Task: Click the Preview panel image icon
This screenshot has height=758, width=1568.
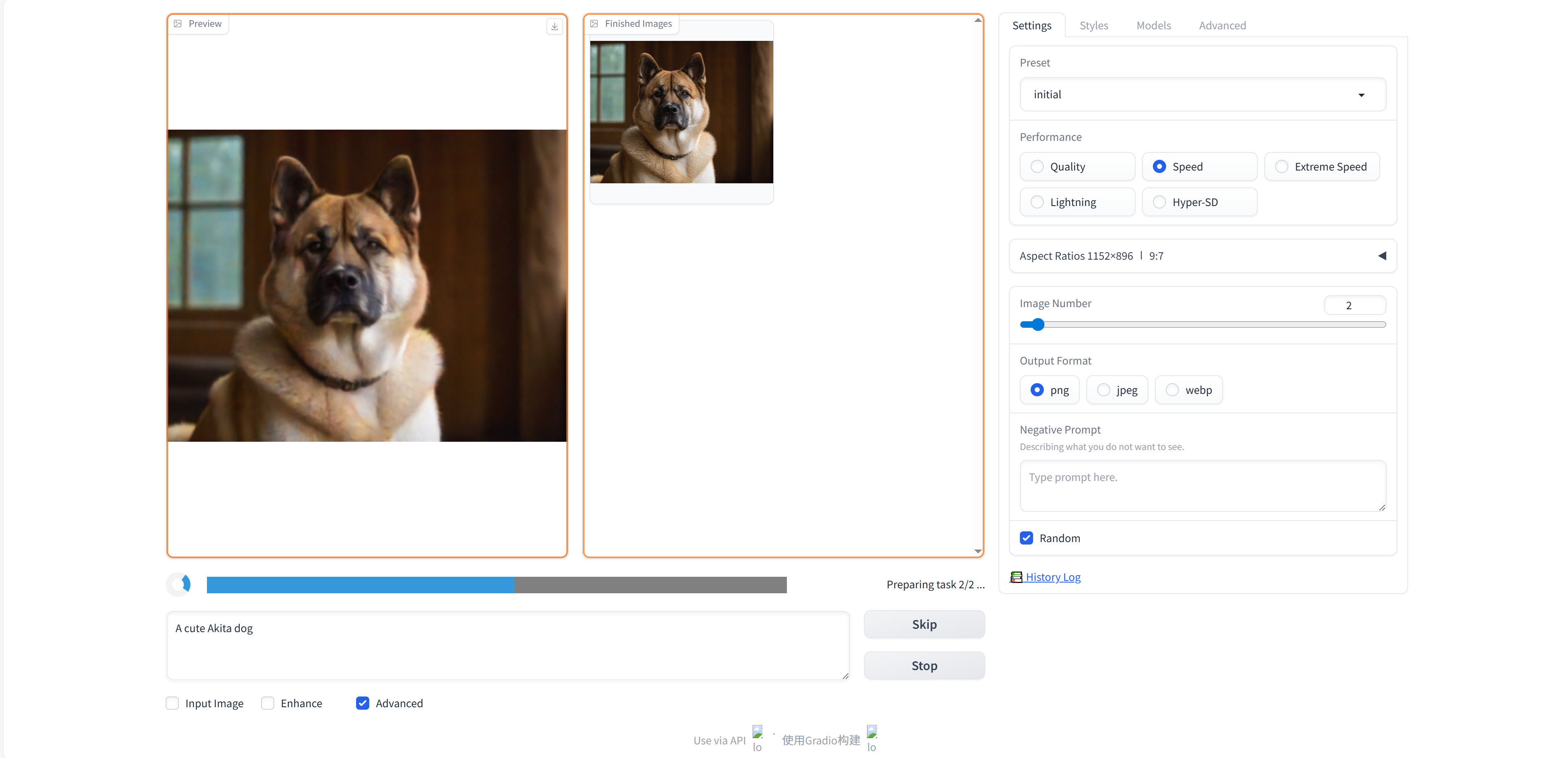Action: click(178, 24)
